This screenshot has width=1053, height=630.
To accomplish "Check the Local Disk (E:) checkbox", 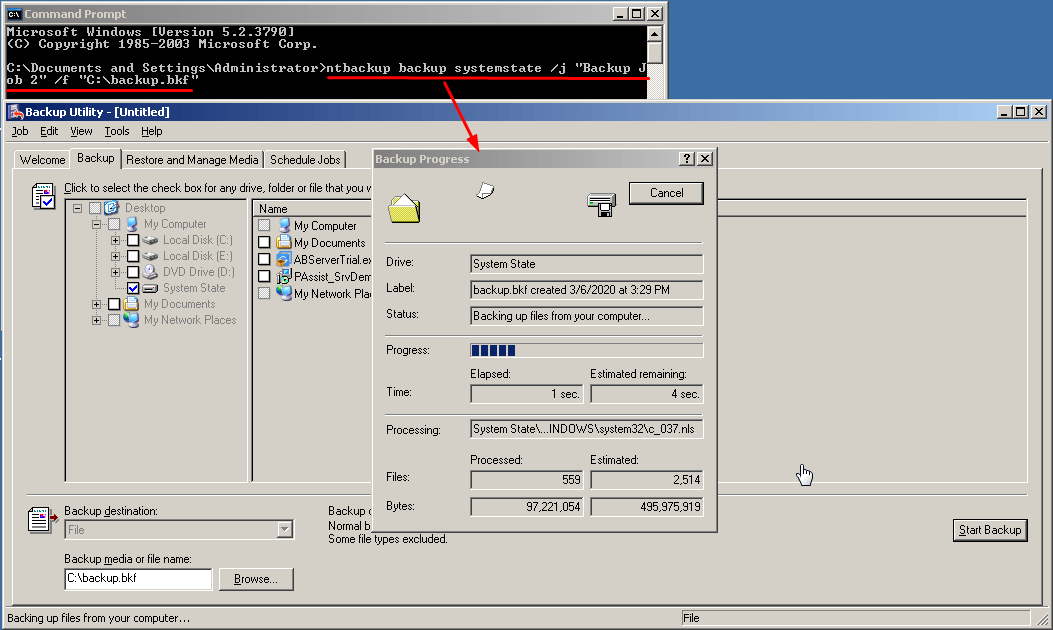I will click(x=133, y=256).
